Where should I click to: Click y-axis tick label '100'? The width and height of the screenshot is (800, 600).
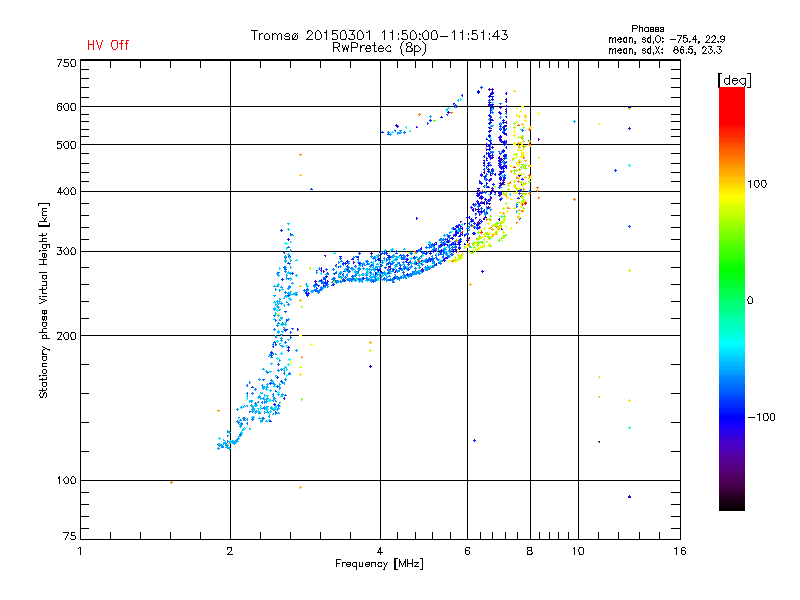[x=66, y=481]
